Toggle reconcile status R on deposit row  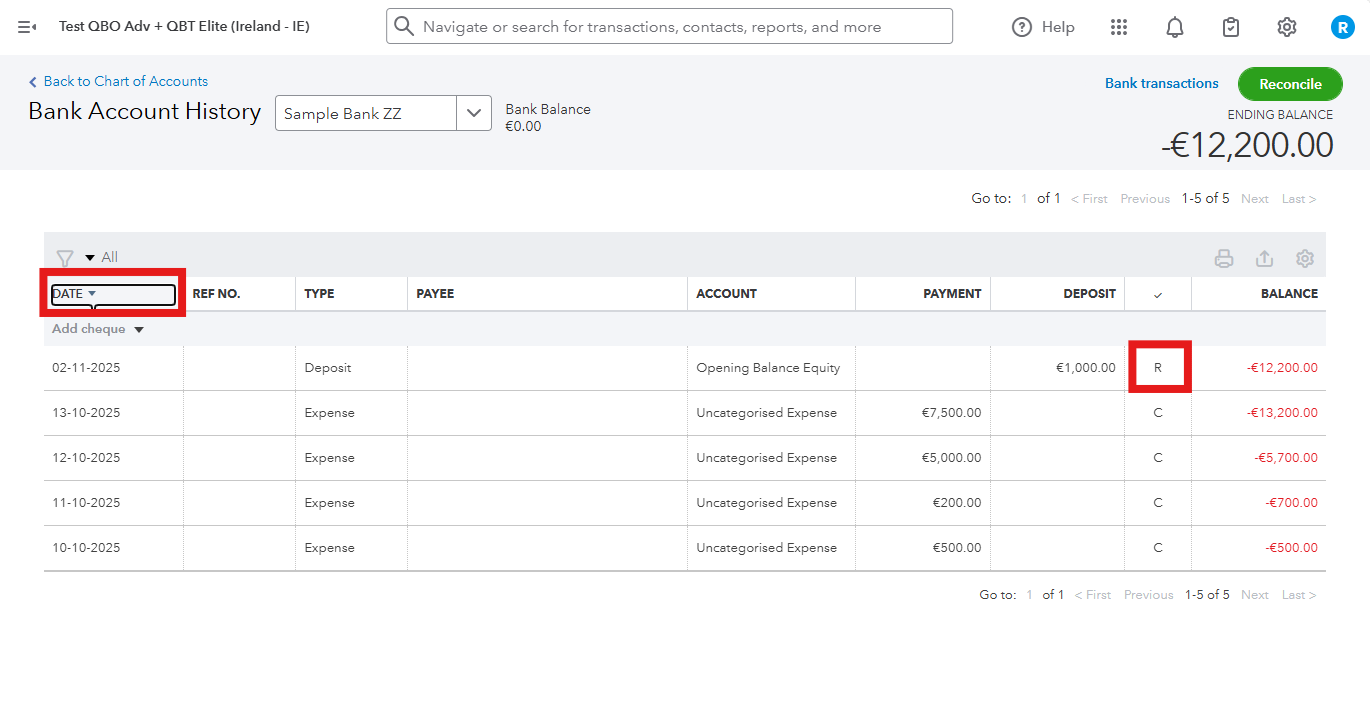(1158, 368)
